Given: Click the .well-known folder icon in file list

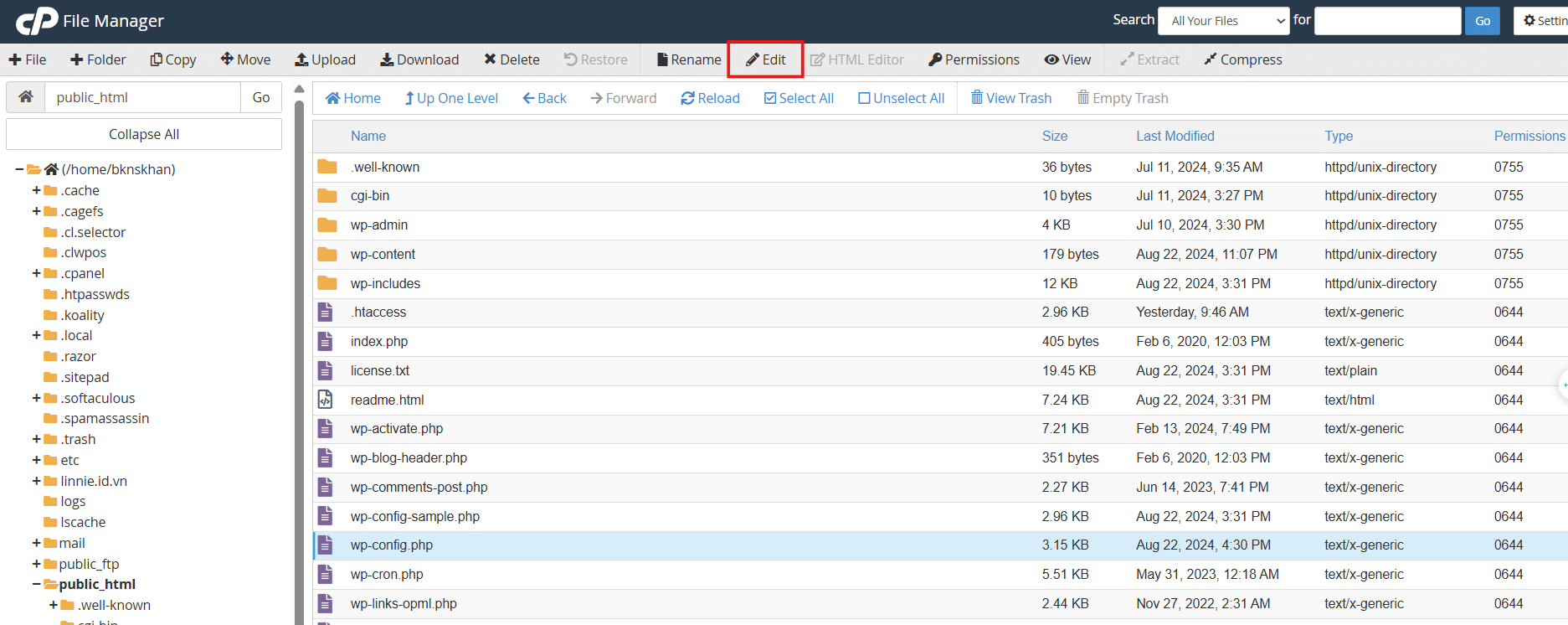Looking at the screenshot, I should [x=327, y=167].
